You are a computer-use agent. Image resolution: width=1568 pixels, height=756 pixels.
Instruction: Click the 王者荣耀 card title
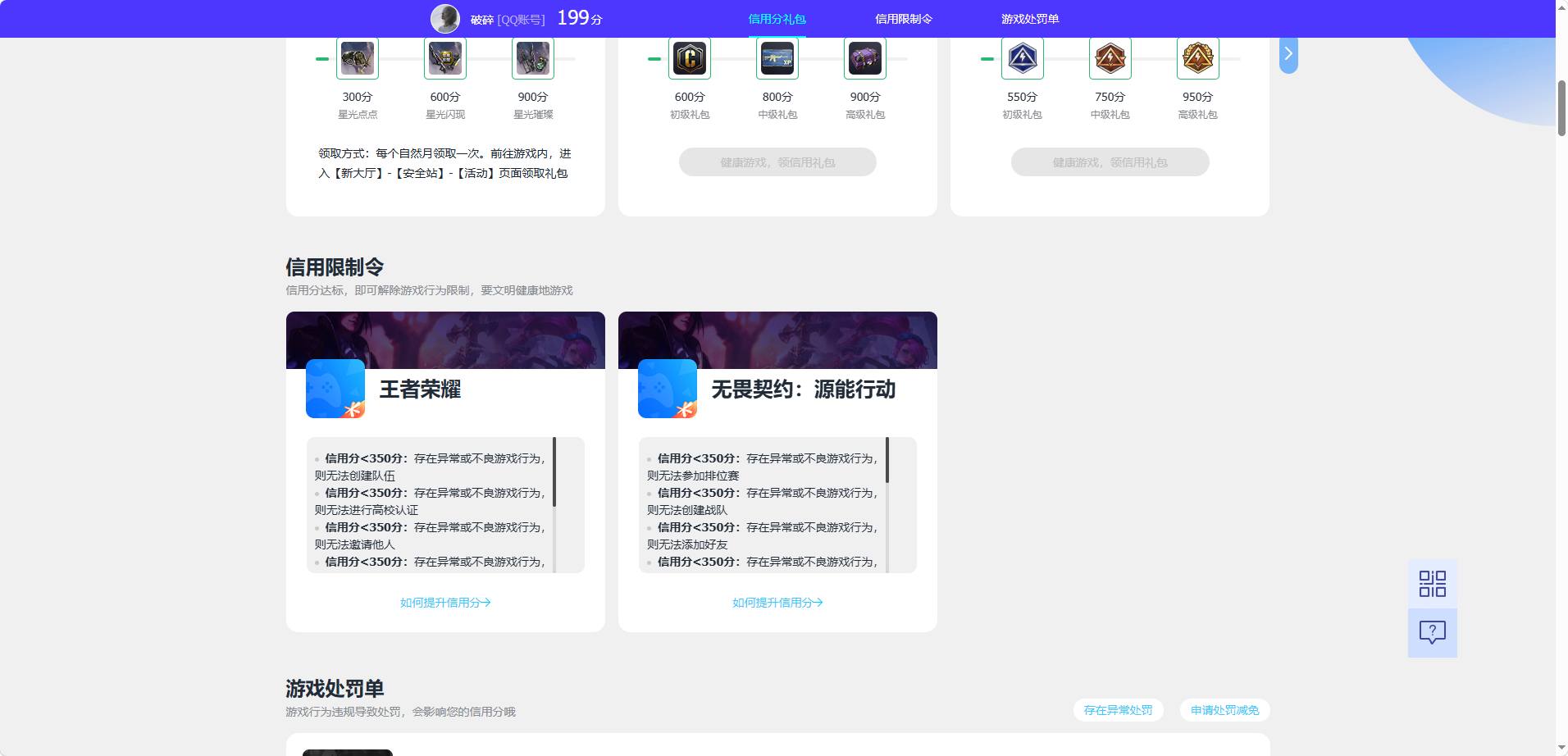(420, 389)
